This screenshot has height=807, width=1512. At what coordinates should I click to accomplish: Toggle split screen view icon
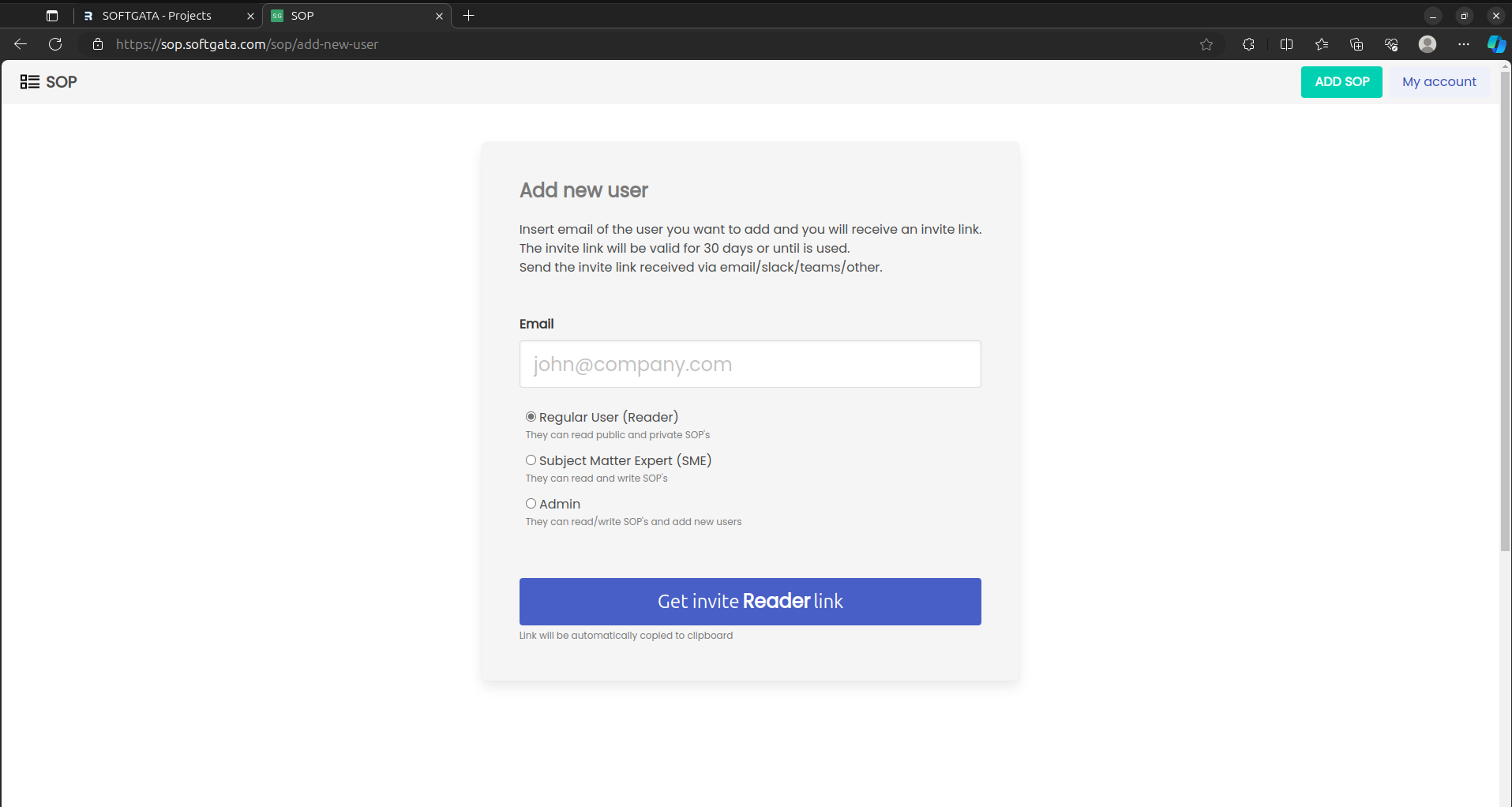click(x=1286, y=44)
